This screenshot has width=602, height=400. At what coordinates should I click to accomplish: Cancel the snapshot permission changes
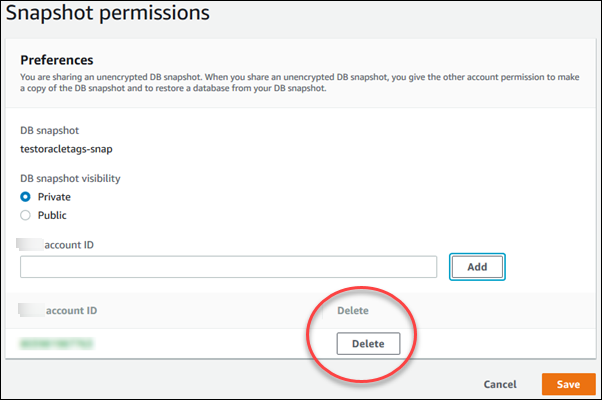(x=500, y=384)
